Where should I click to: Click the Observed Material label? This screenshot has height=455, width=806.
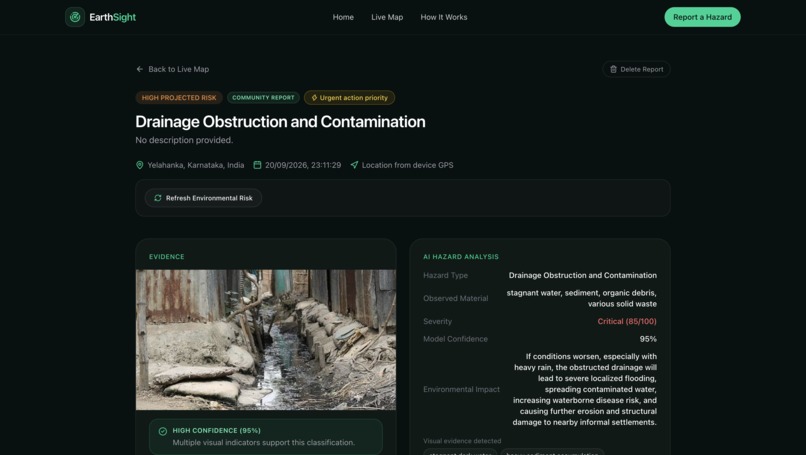[x=455, y=298]
